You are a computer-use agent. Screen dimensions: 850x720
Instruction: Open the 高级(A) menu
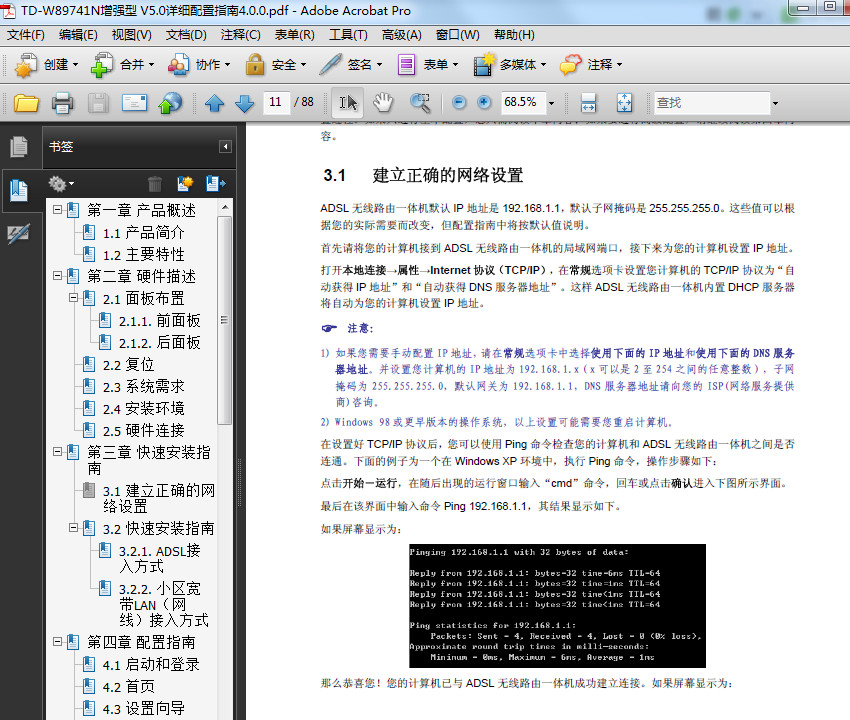(402, 35)
